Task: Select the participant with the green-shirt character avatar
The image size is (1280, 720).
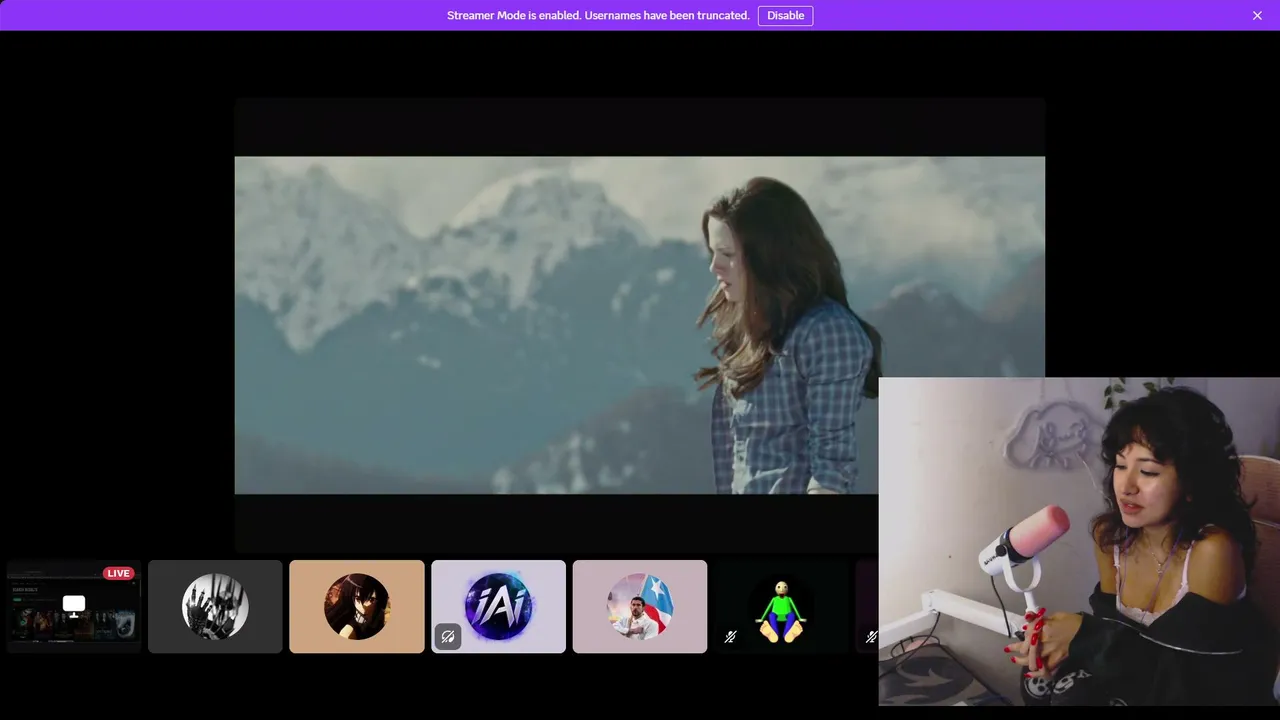Action: pyautogui.click(x=781, y=606)
